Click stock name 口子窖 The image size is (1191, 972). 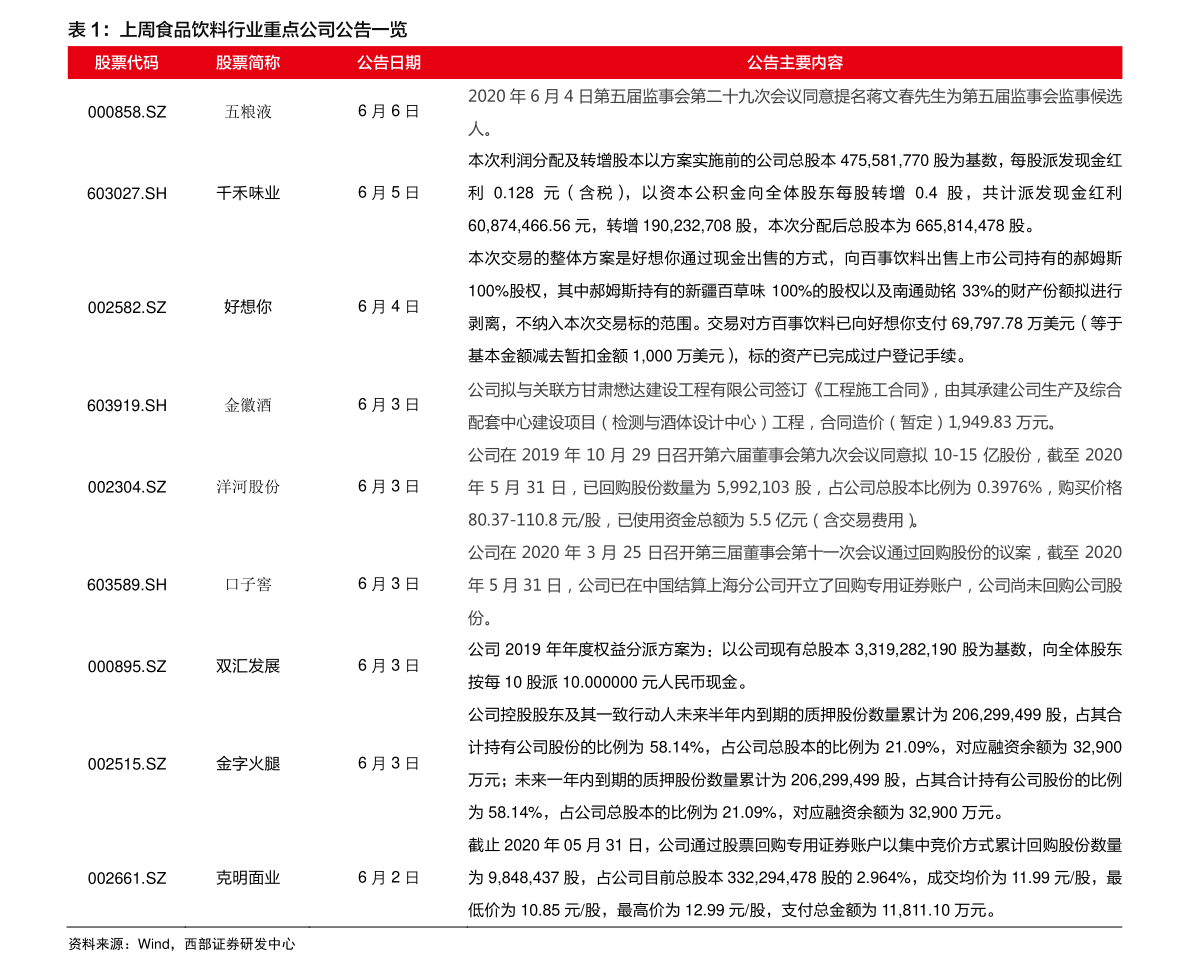(248, 585)
